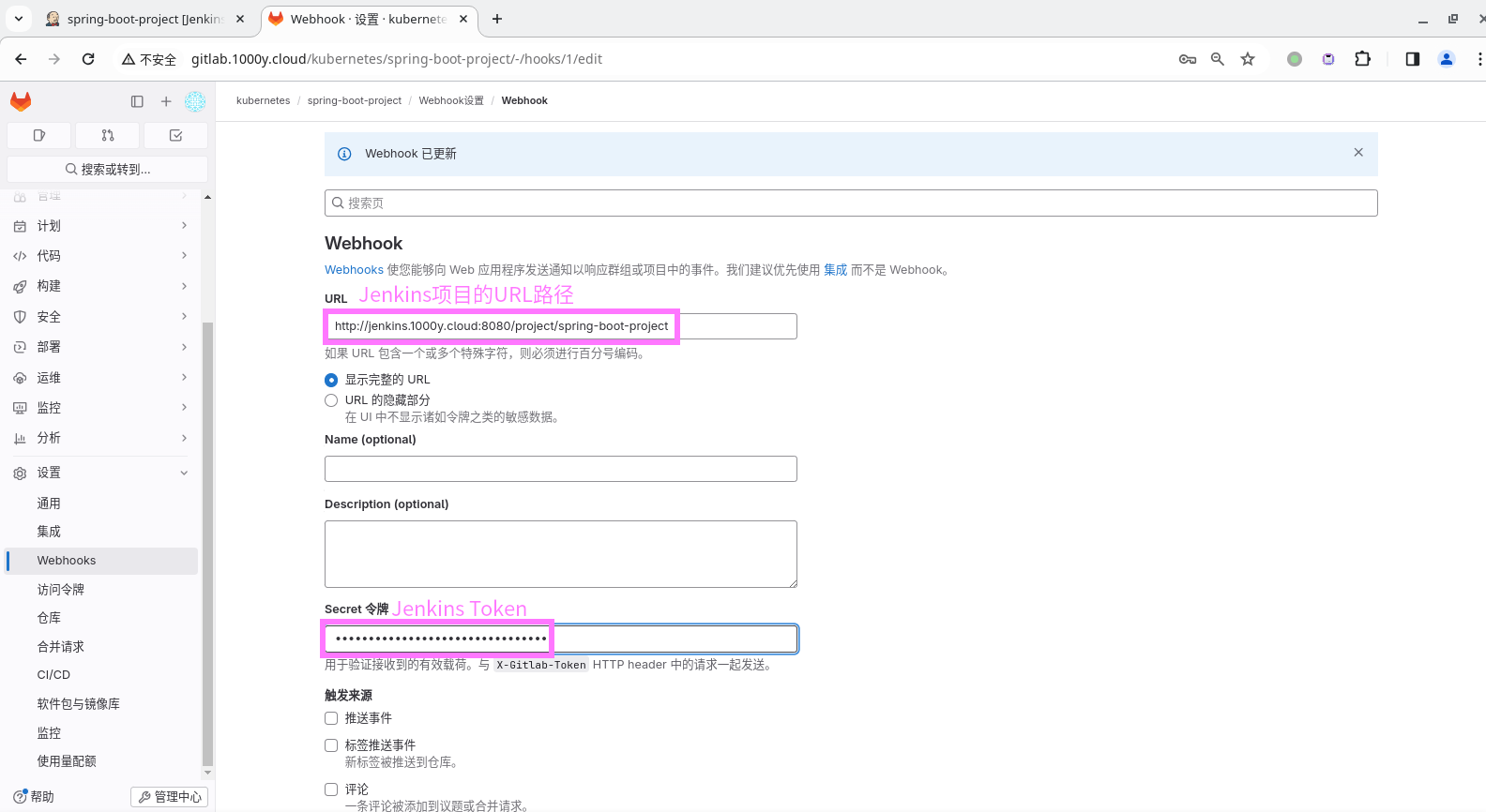This screenshot has width=1486, height=812.
Task: Click the zoom magnifier icon in address bar
Action: pos(1218,59)
